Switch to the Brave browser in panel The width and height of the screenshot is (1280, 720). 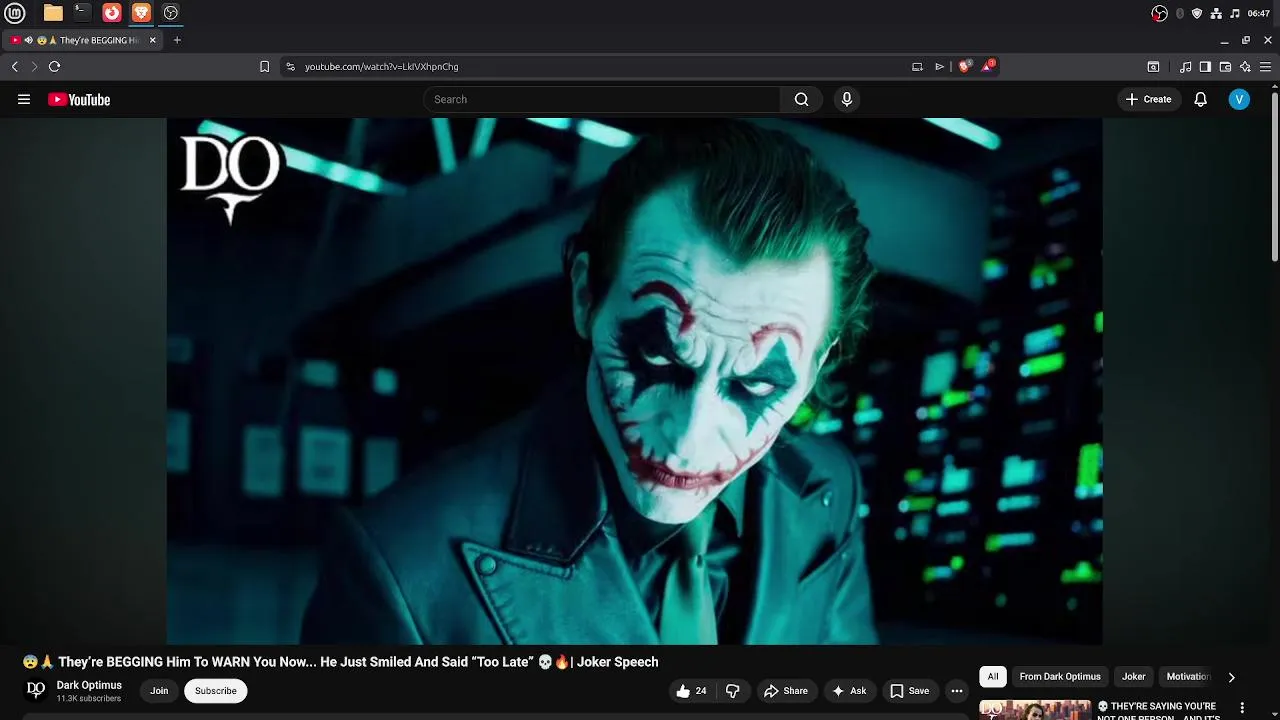tap(141, 13)
